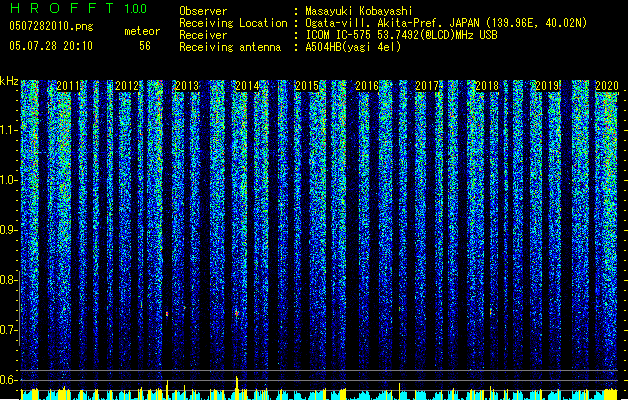This screenshot has height=400, width=629.
Task: Click the 1.0 frequency axis label
Action: [x=8, y=180]
